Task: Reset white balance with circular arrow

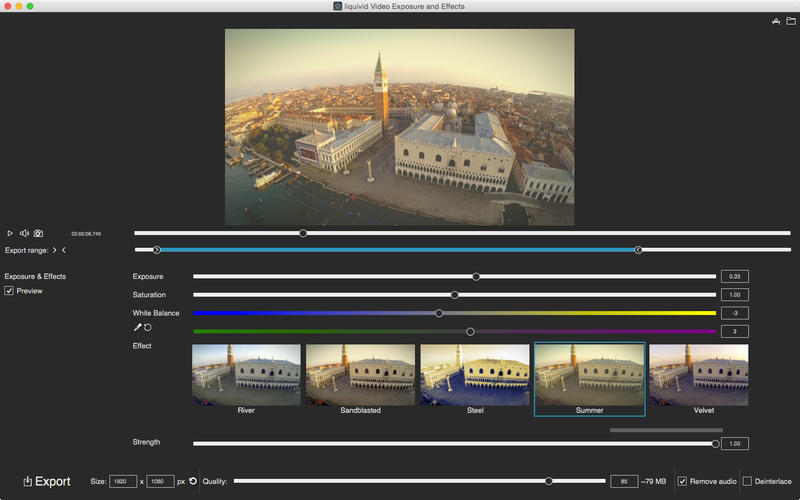Action: pos(147,328)
